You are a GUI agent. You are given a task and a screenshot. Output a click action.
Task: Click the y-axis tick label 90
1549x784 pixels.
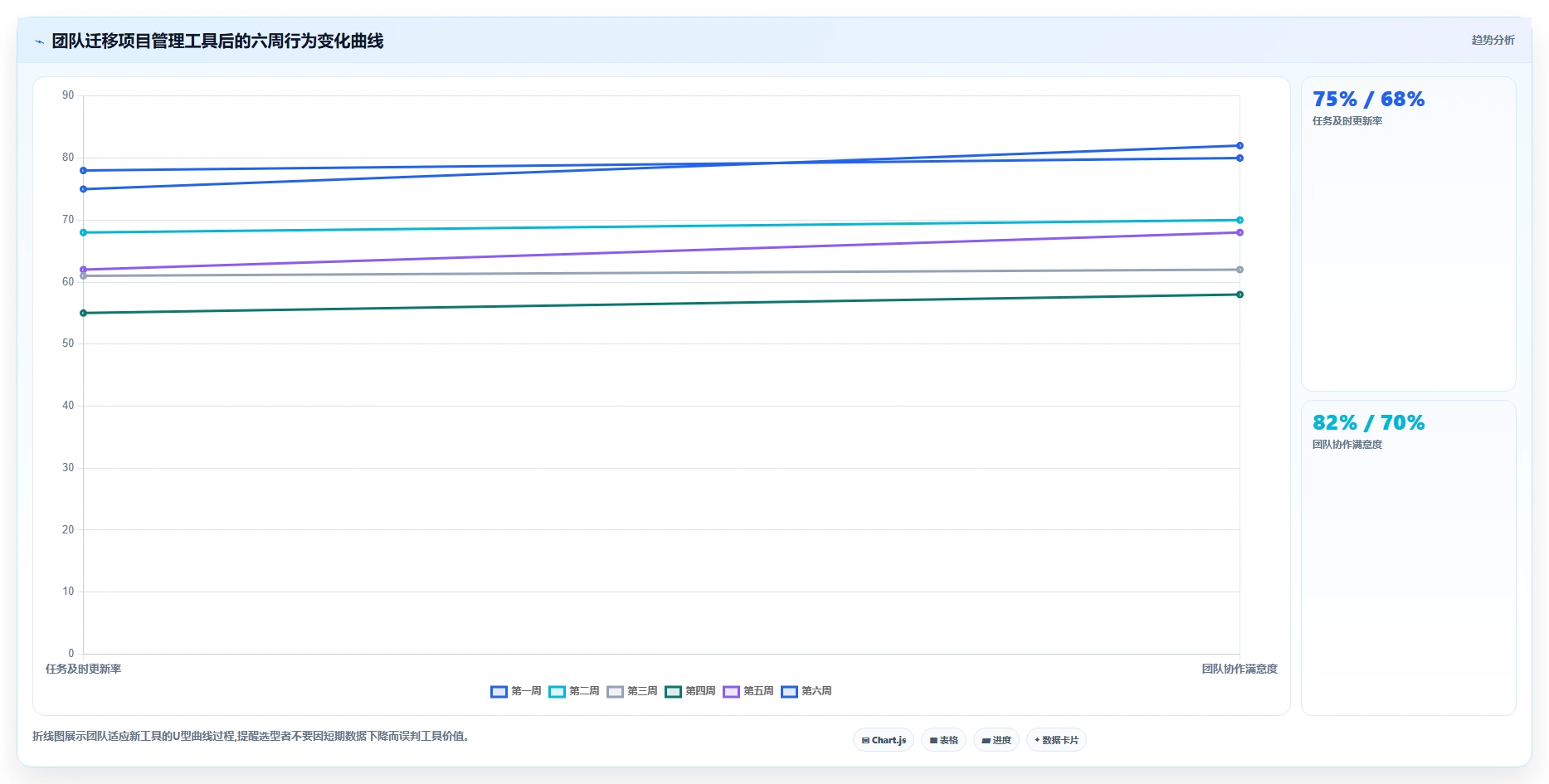(x=68, y=95)
